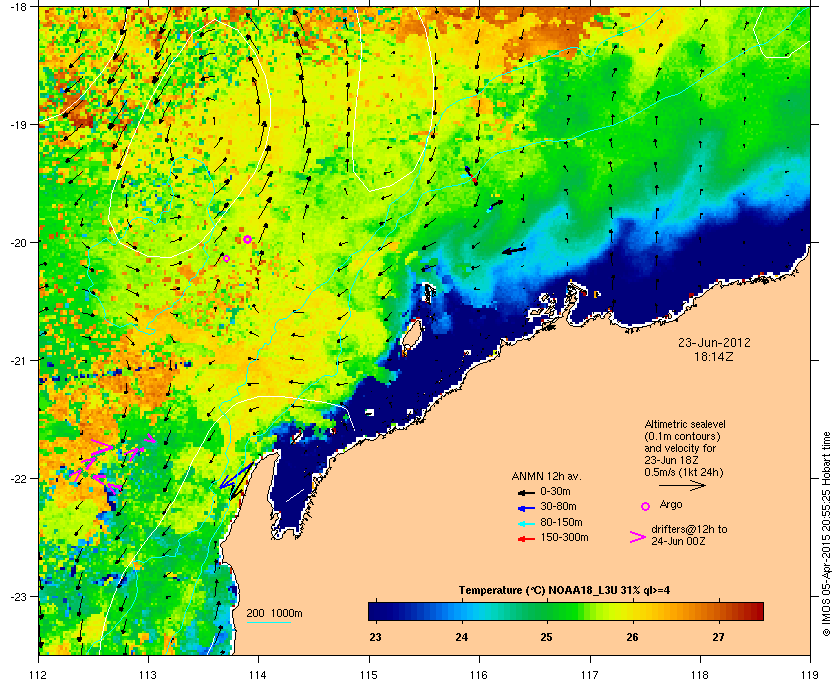Screen dimensions: 840x680
Task: Select the date text 23-Jun-2012
Action: tap(714, 343)
